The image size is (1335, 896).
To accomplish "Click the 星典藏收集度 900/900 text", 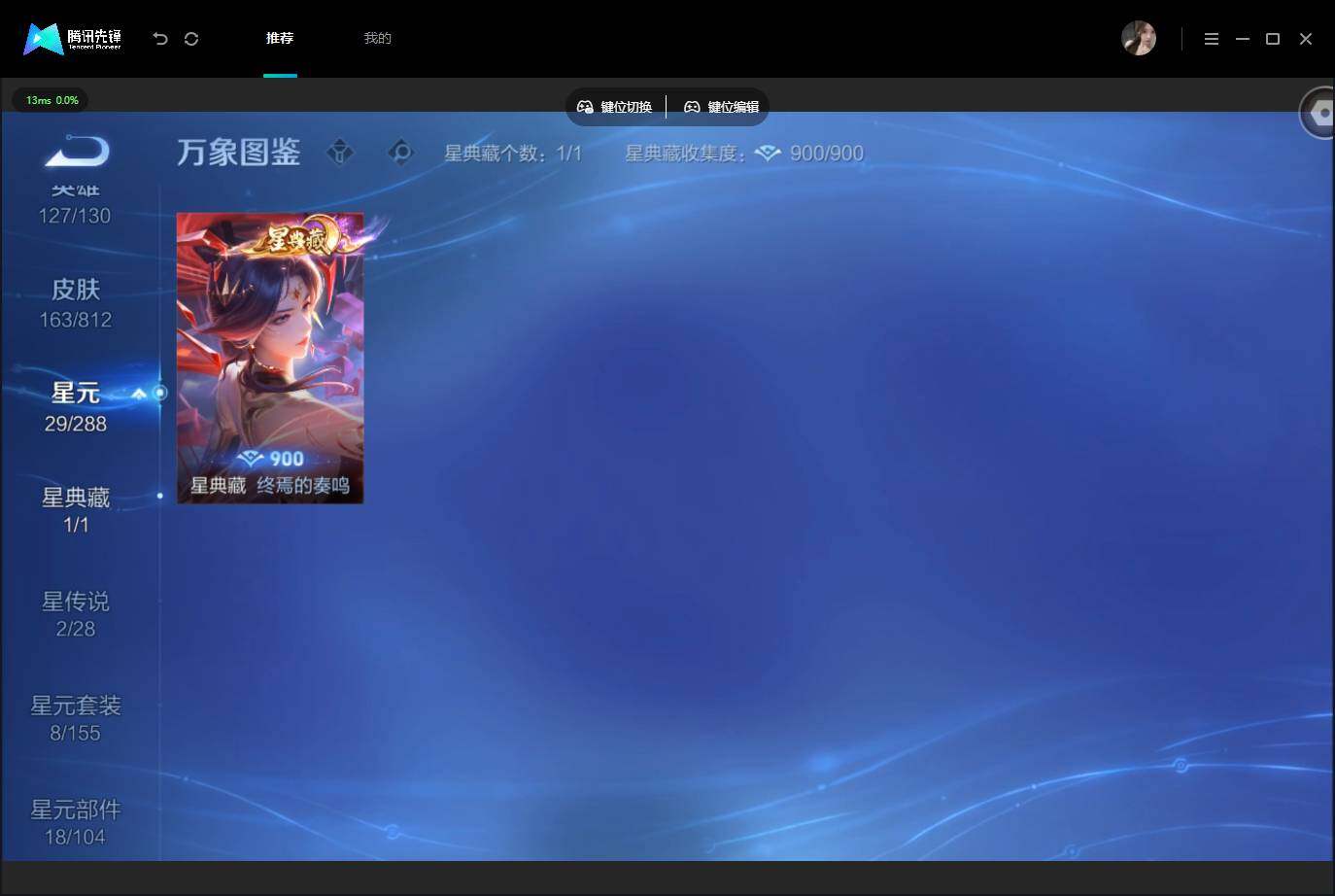I will [x=744, y=154].
